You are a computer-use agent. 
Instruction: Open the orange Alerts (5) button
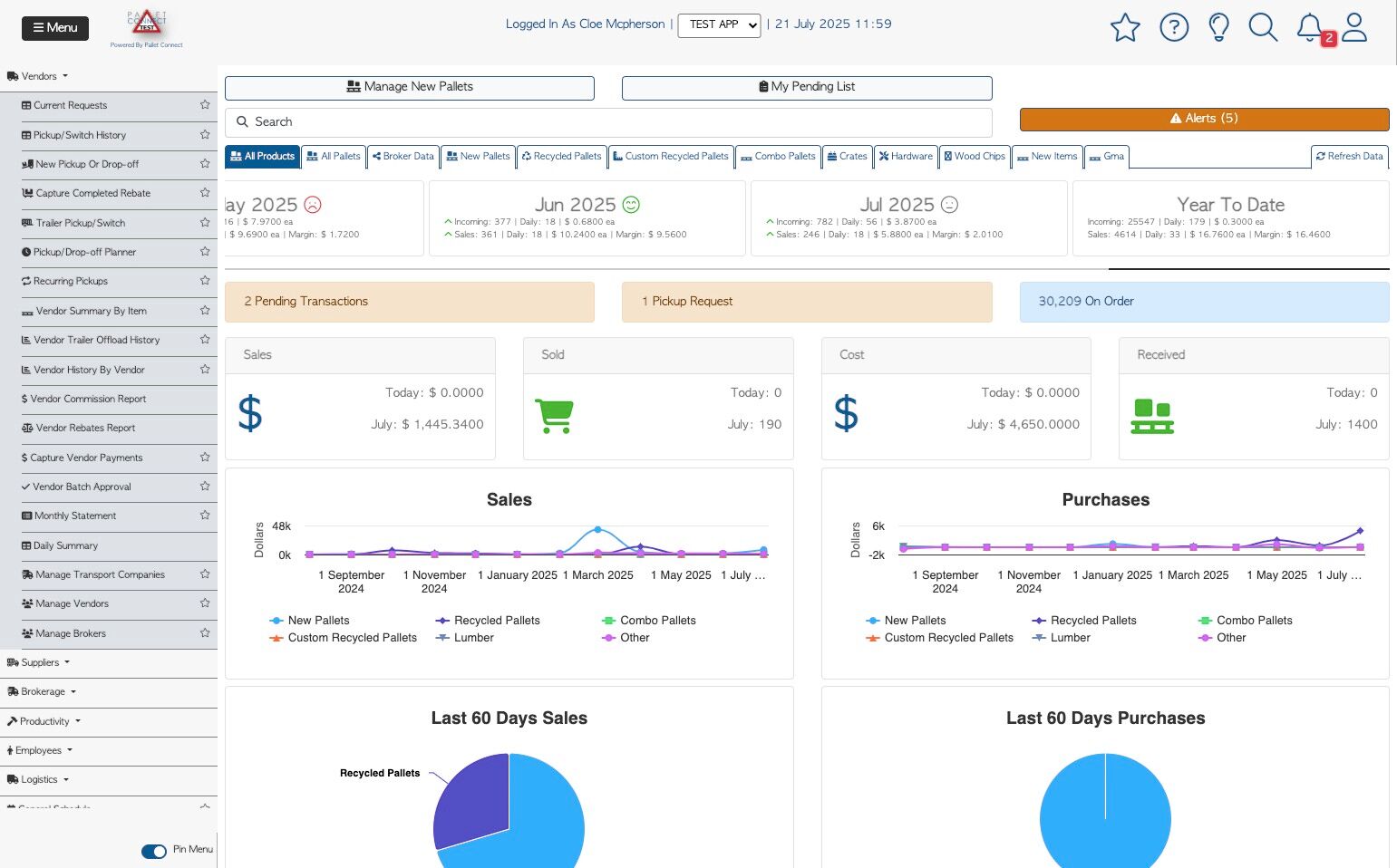[1204, 119]
